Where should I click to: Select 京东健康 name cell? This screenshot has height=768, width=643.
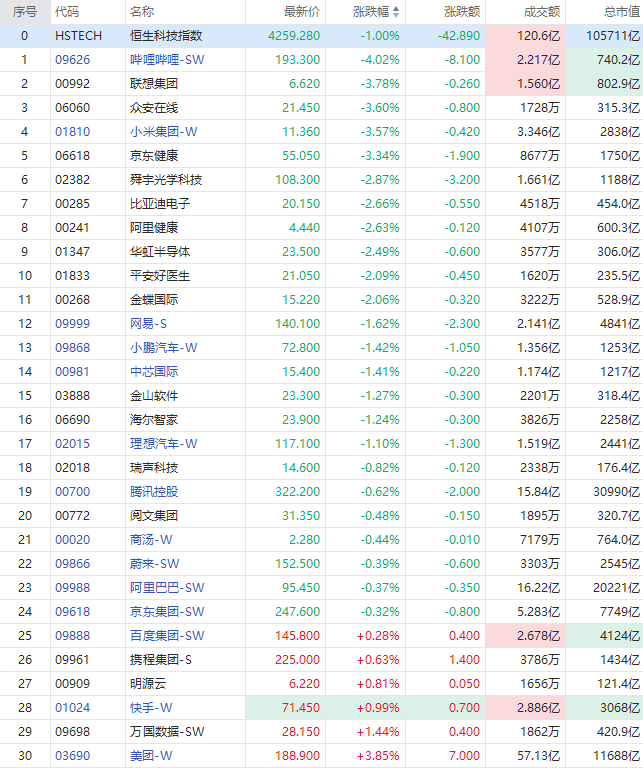(154, 156)
